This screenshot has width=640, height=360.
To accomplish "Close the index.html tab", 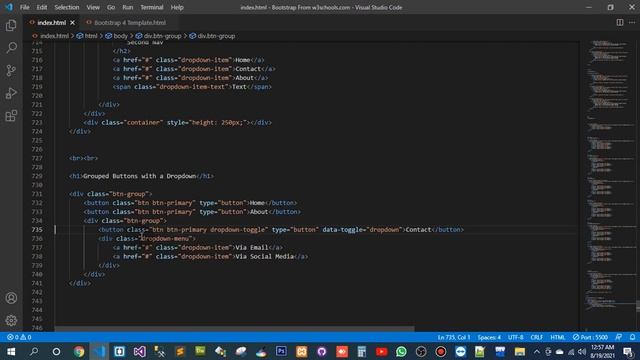I will point(73,22).
